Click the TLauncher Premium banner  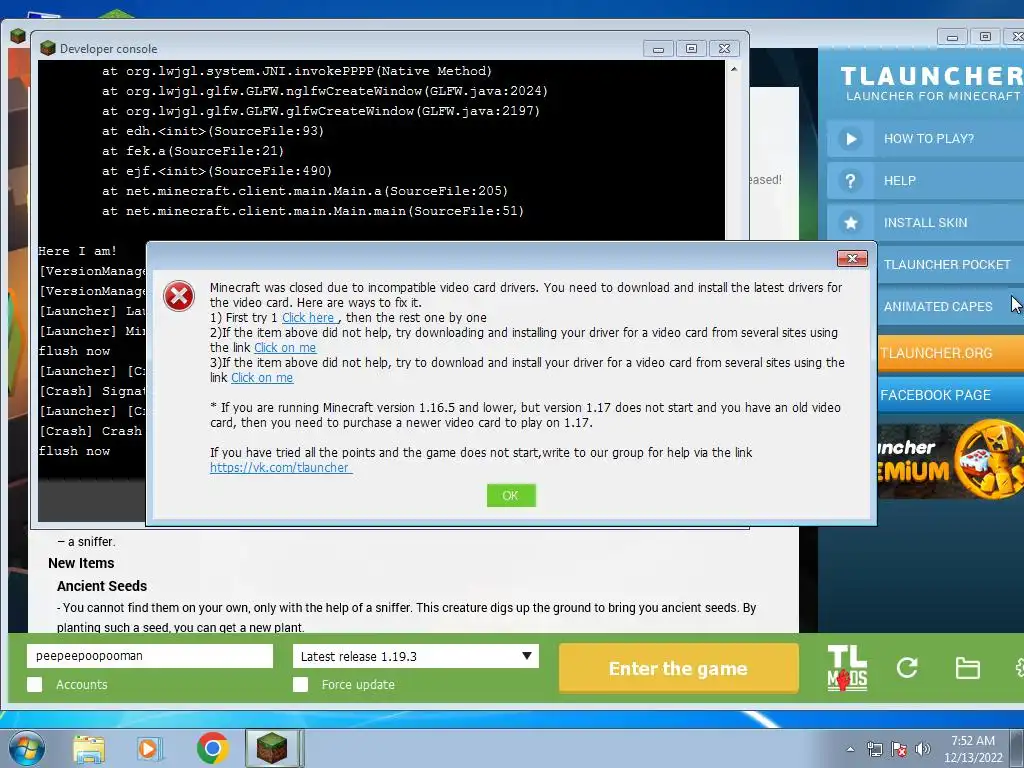pos(950,460)
